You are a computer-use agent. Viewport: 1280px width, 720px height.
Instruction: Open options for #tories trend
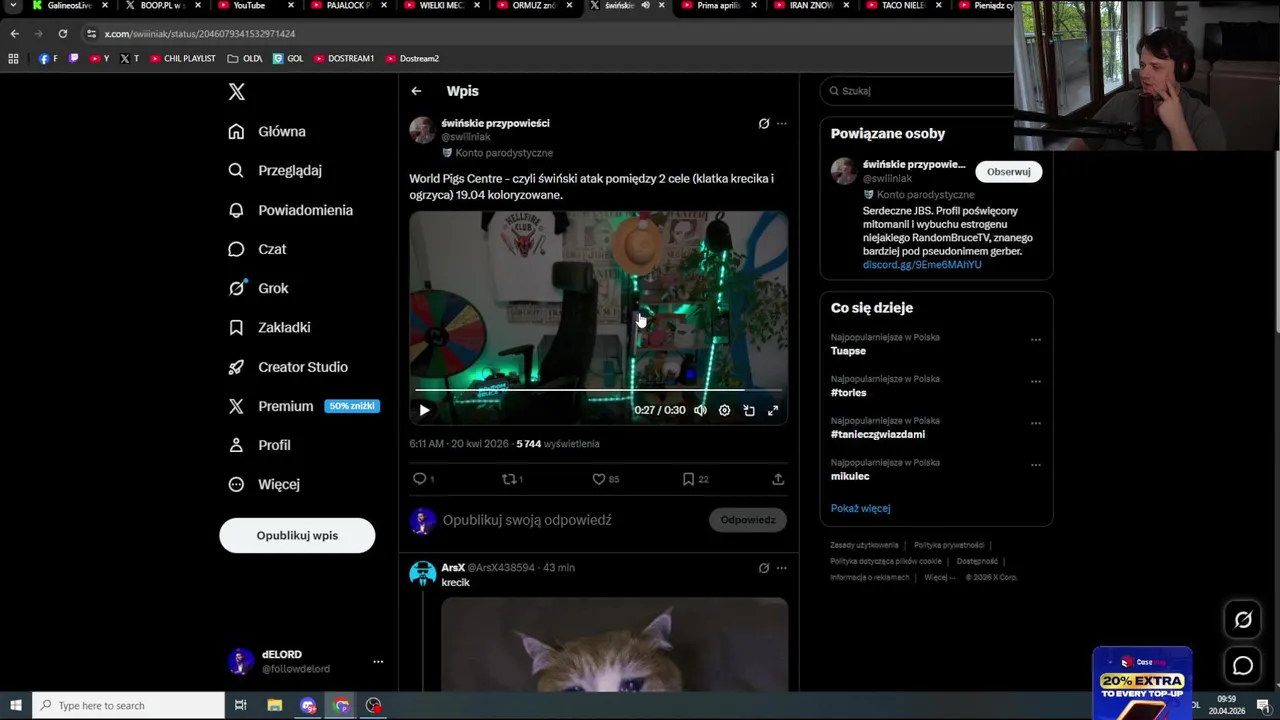(1036, 382)
